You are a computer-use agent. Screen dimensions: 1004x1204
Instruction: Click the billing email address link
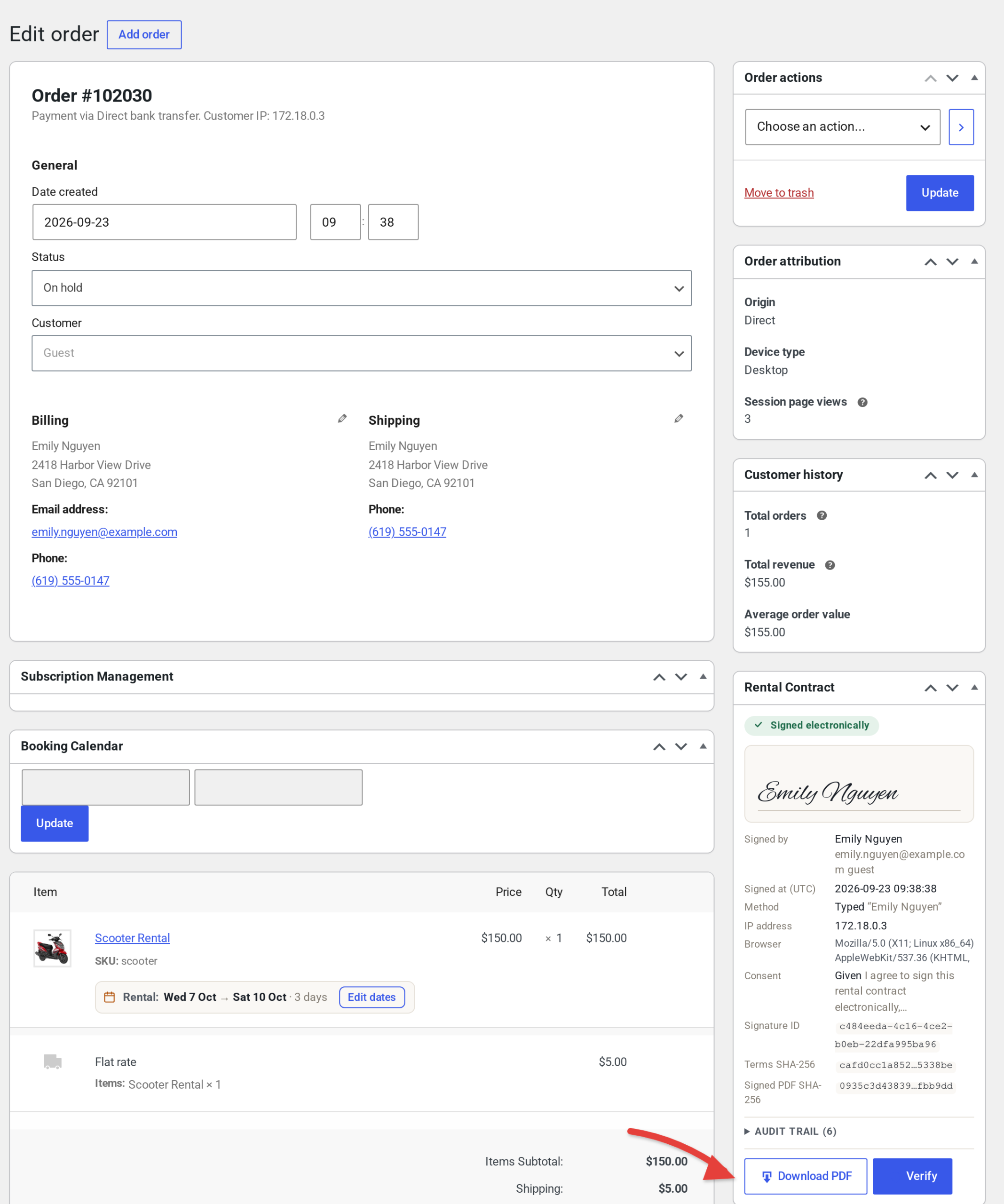(x=104, y=532)
